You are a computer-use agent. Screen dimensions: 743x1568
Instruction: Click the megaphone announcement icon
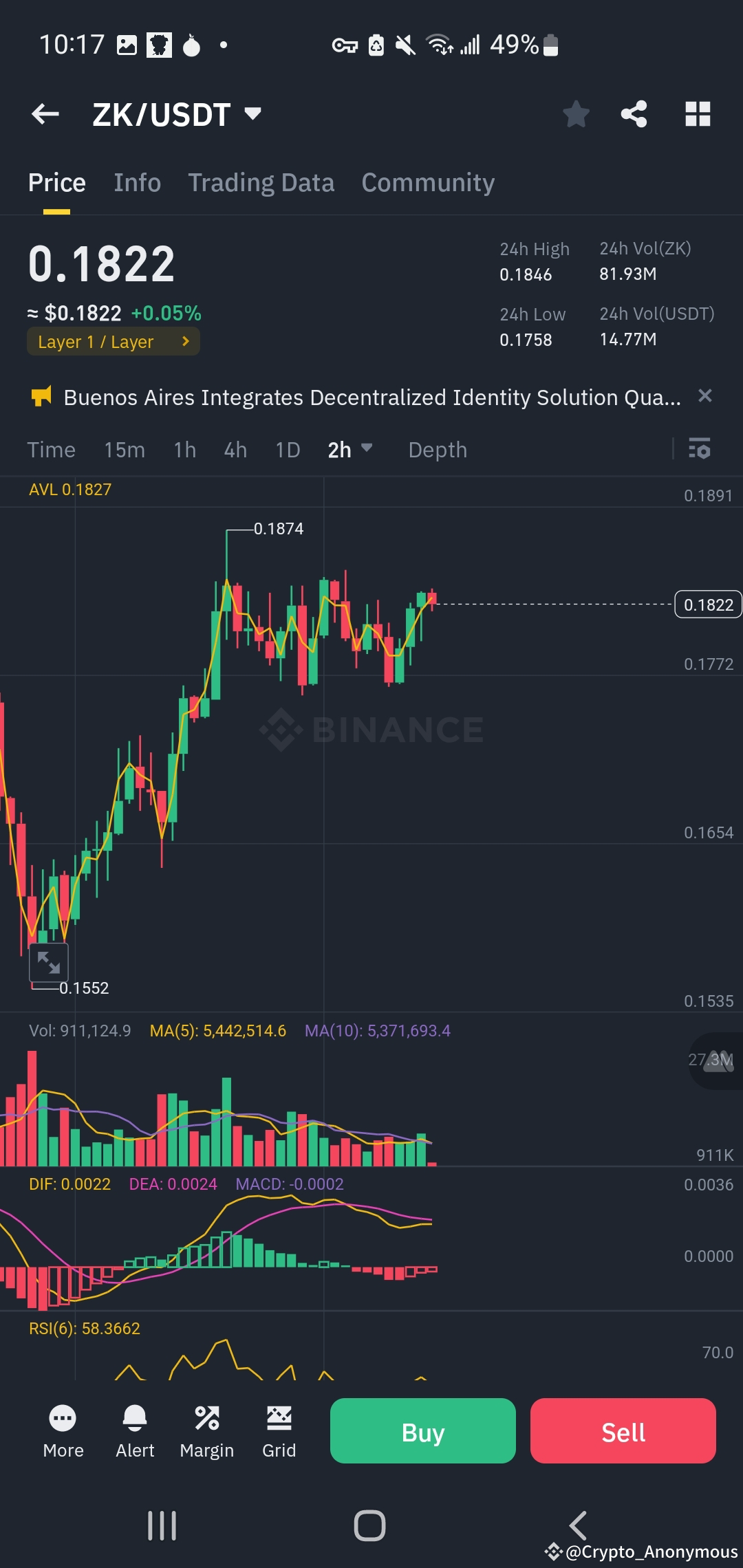[41, 397]
